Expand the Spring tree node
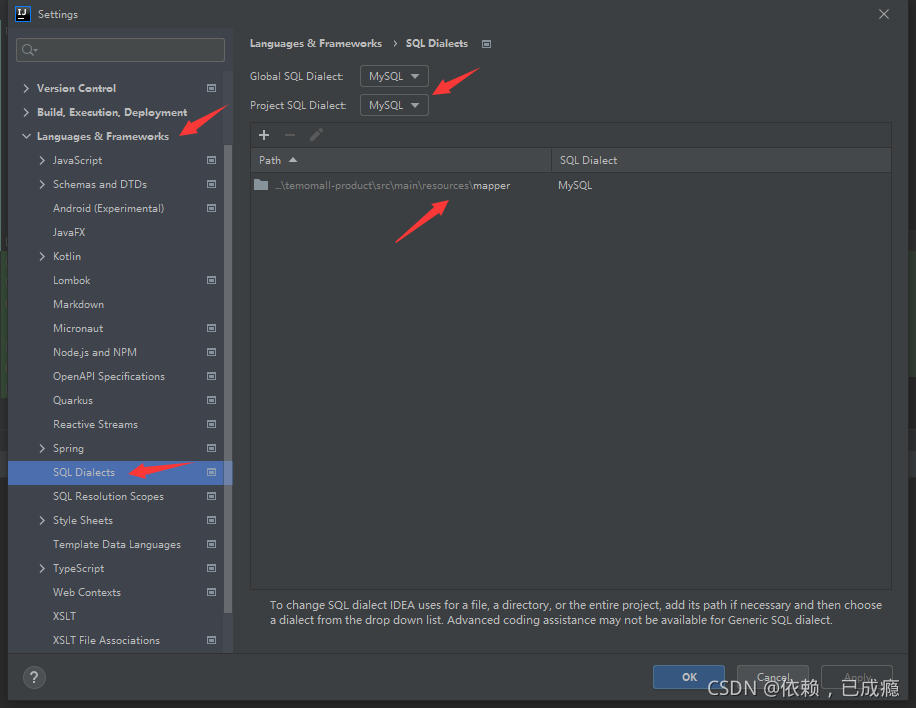The image size is (916, 708). (x=41, y=448)
